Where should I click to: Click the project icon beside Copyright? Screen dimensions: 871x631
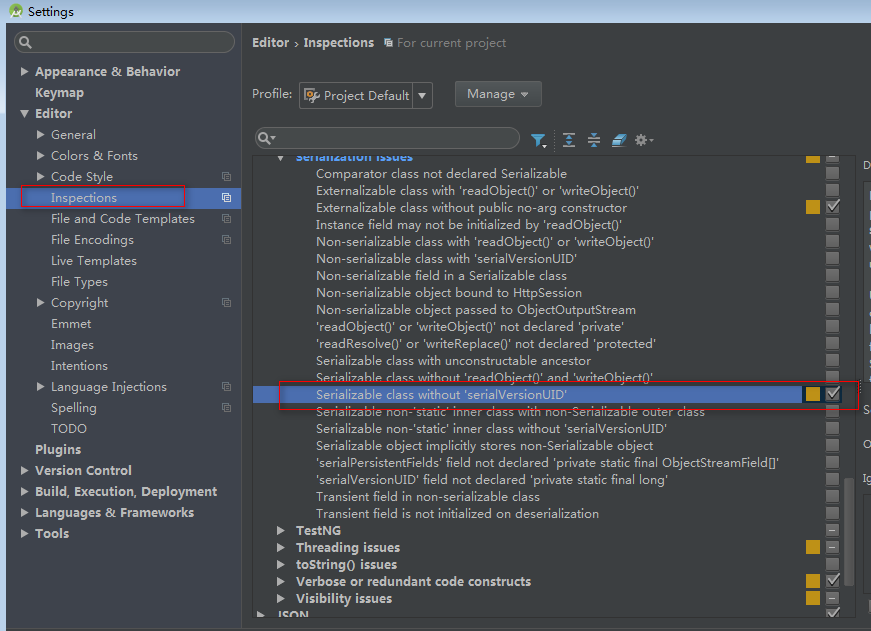226,302
